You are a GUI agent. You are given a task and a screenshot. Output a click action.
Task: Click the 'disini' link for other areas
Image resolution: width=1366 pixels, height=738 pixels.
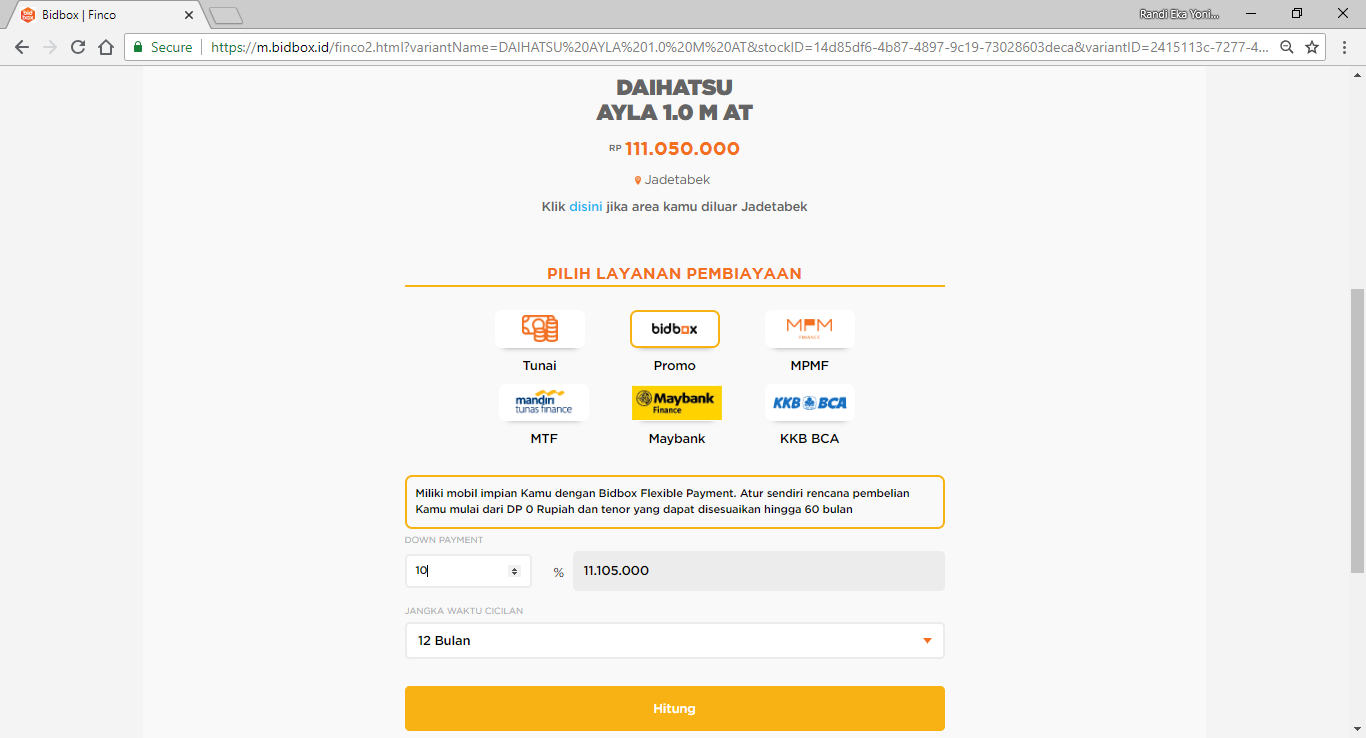pos(586,207)
